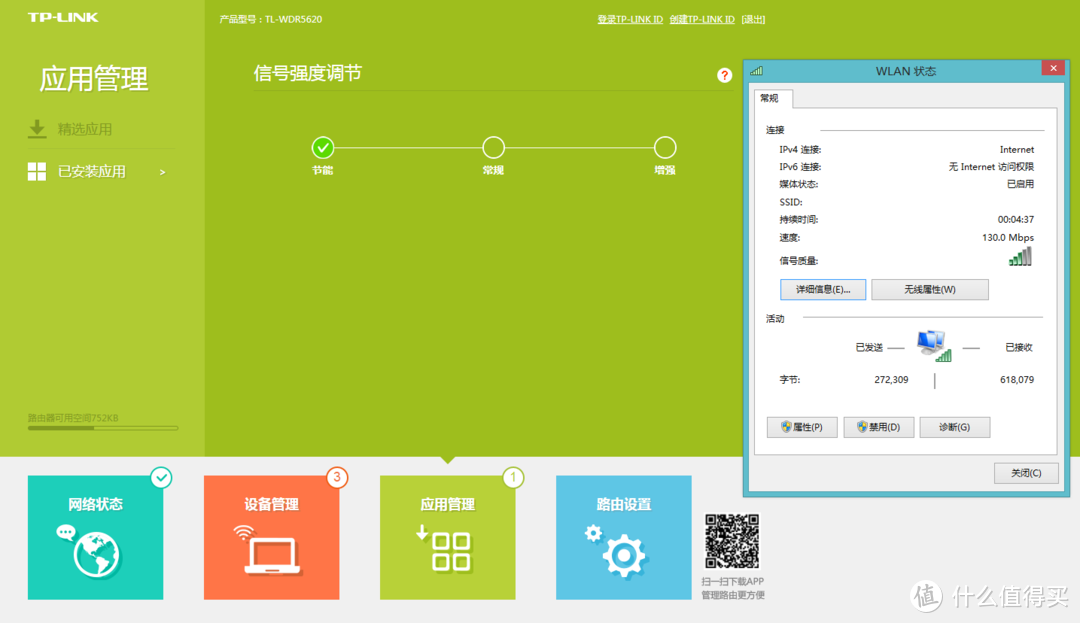
Task: Click the signal bars icon on WLAN title bar
Action: click(757, 70)
